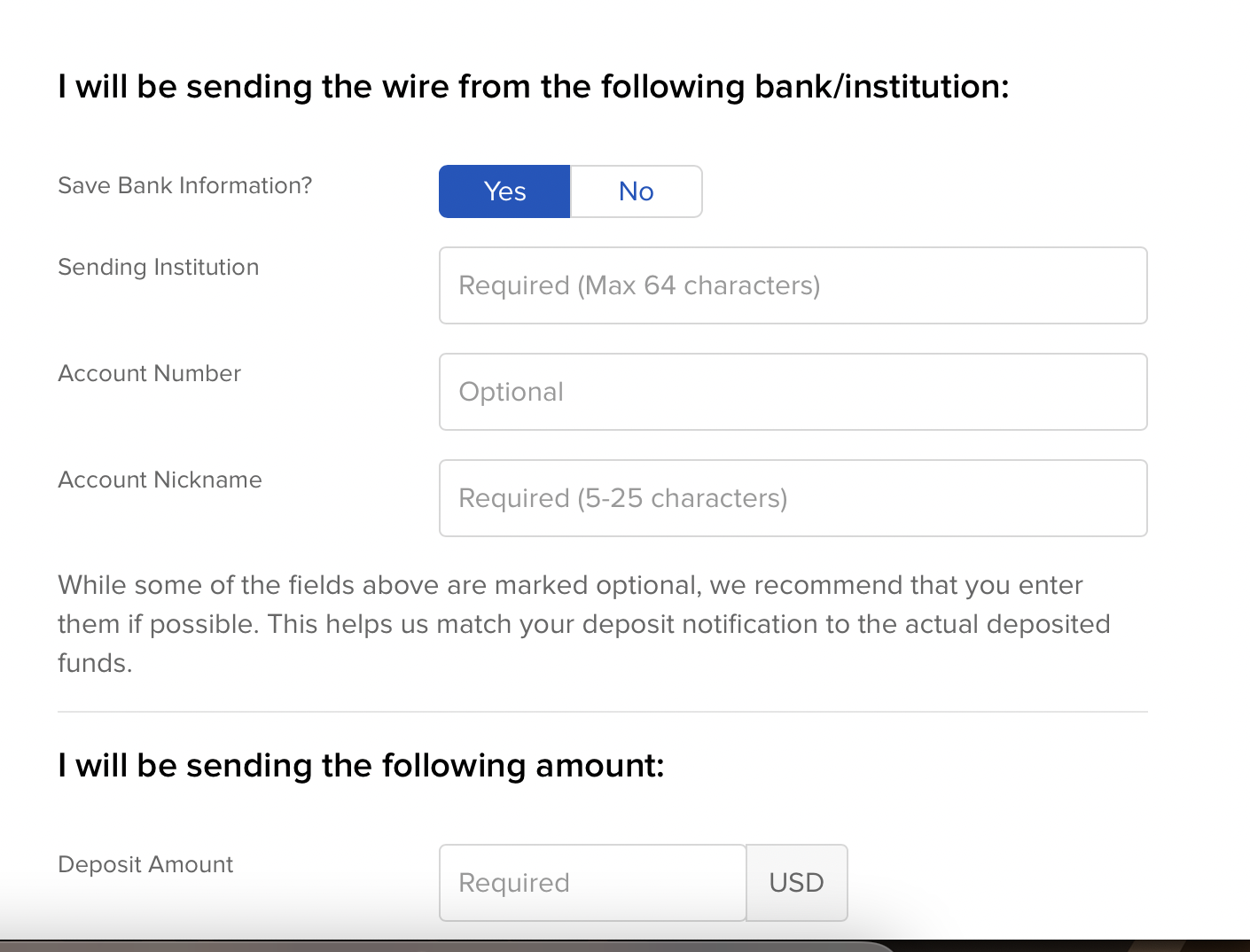Click the 'sending the following amount' heading
1250x952 pixels.
(x=361, y=766)
